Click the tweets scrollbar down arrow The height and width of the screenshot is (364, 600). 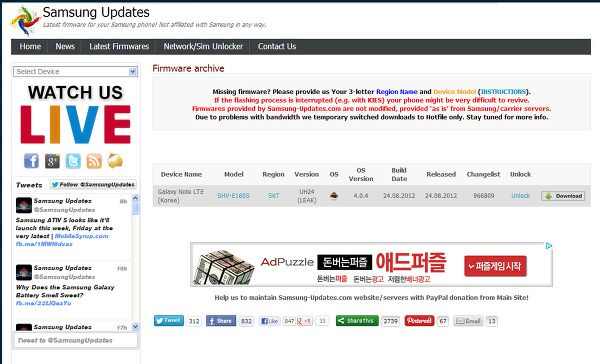click(135, 326)
